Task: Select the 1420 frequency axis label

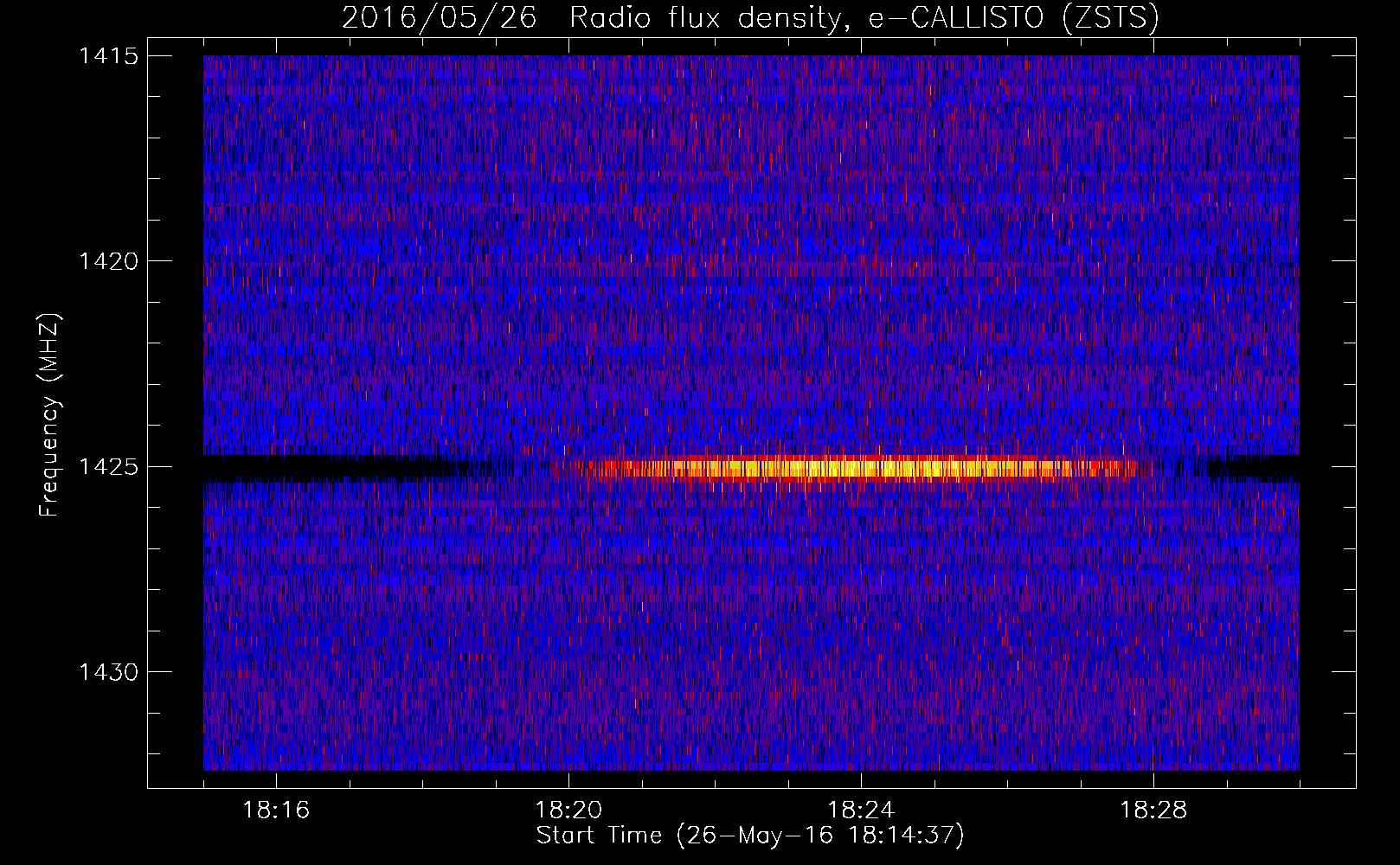Action: 108,261
